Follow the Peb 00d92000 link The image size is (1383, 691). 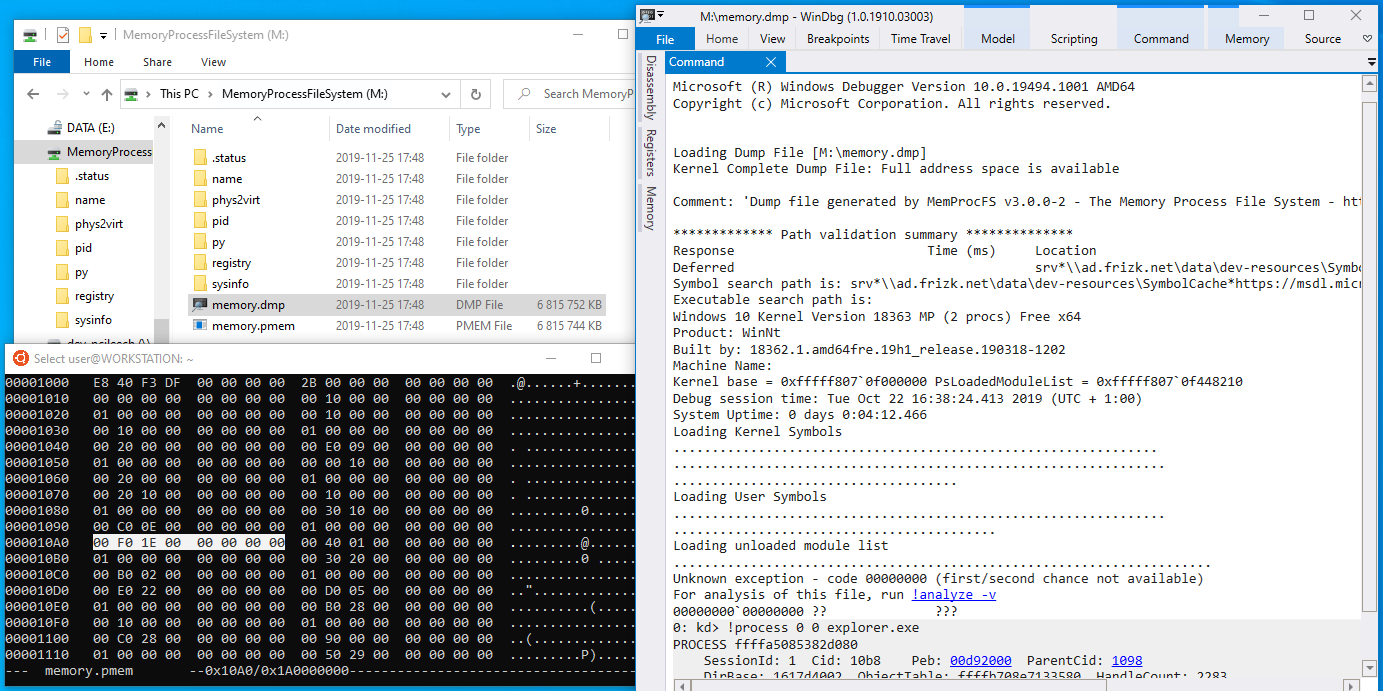(980, 661)
